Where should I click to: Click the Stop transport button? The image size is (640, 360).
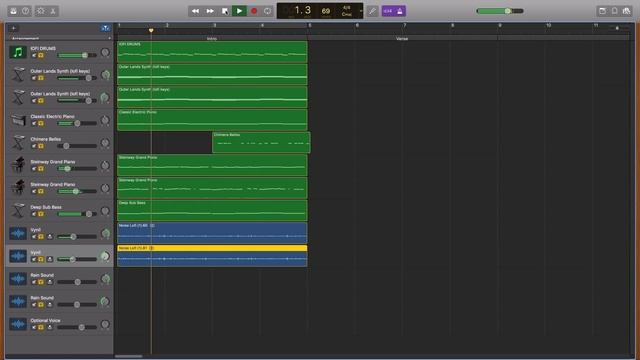224,11
